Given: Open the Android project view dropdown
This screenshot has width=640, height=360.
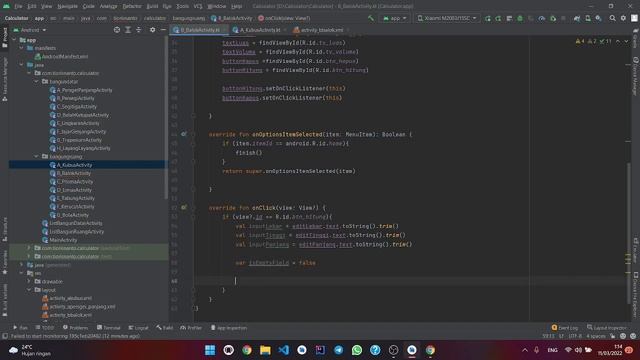Looking at the screenshot, I should pyautogui.click(x=30, y=30).
